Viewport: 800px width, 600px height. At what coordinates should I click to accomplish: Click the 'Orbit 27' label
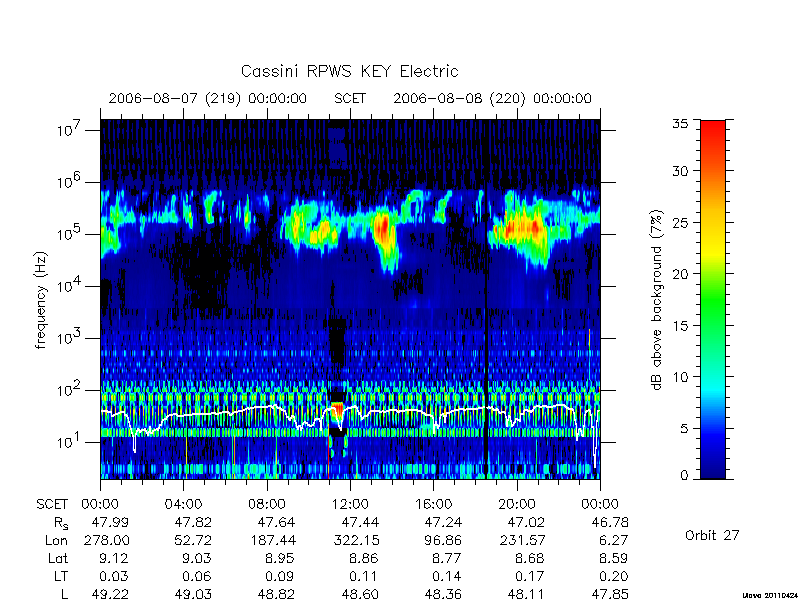(x=712, y=535)
